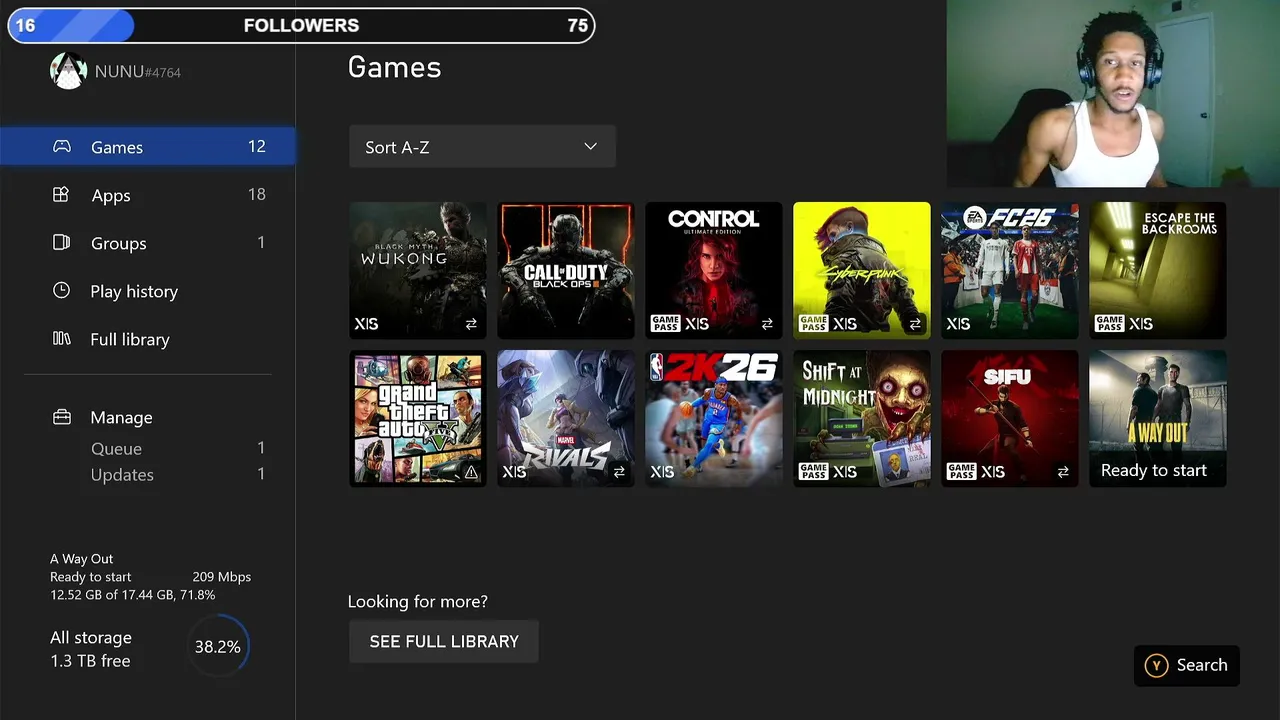Click the books icon beside Full library
The height and width of the screenshot is (720, 1280).
(x=62, y=339)
